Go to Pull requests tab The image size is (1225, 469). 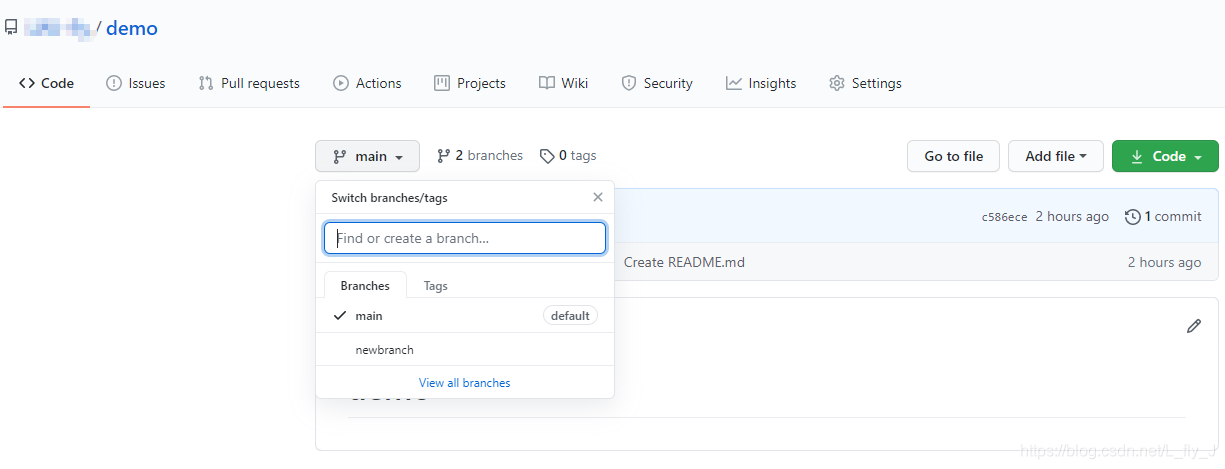coord(249,83)
